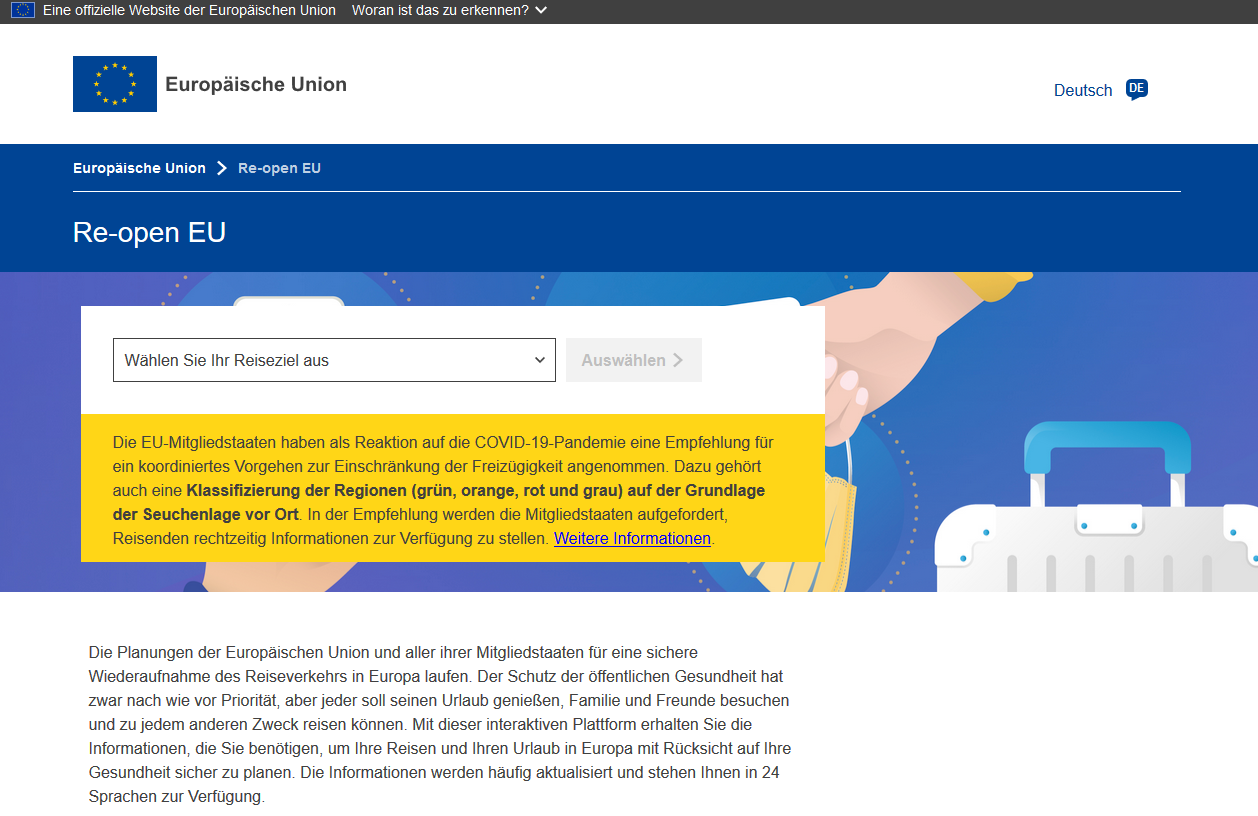Open the Europäische Union home link beside the logo

(256, 85)
